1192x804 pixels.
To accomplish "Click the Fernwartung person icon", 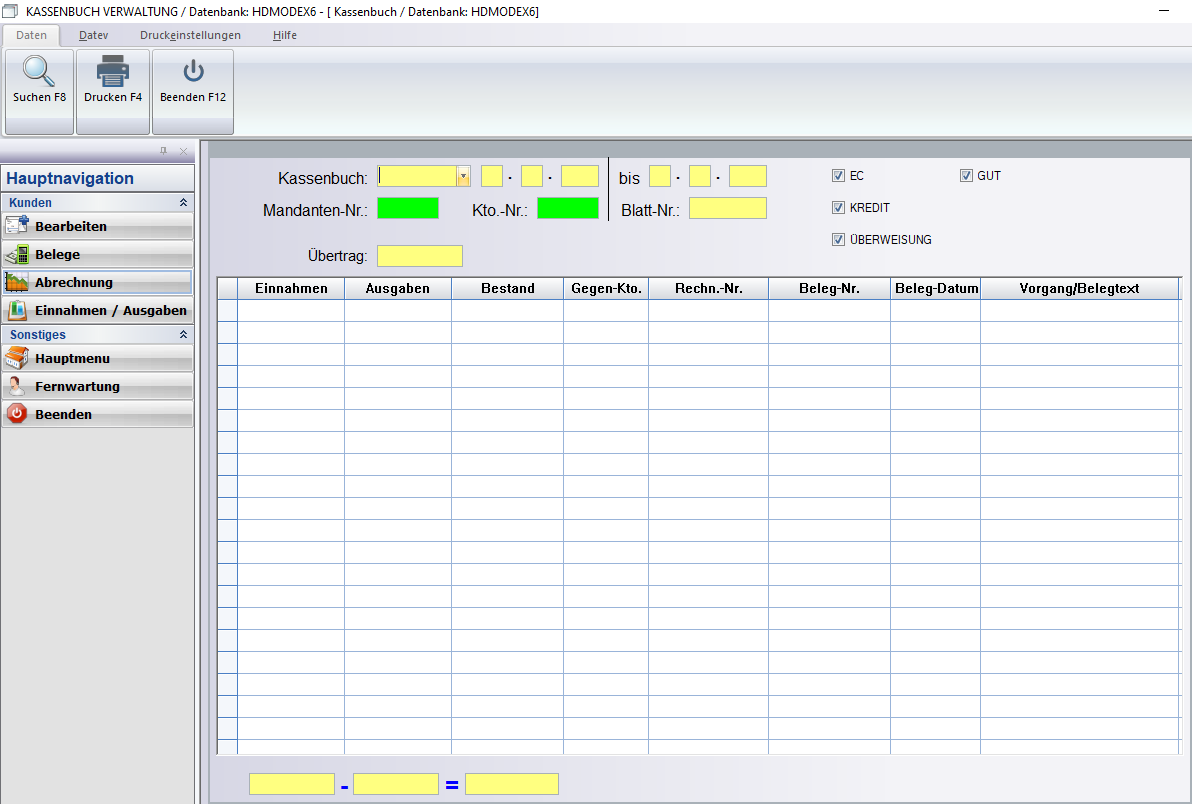I will pos(17,386).
